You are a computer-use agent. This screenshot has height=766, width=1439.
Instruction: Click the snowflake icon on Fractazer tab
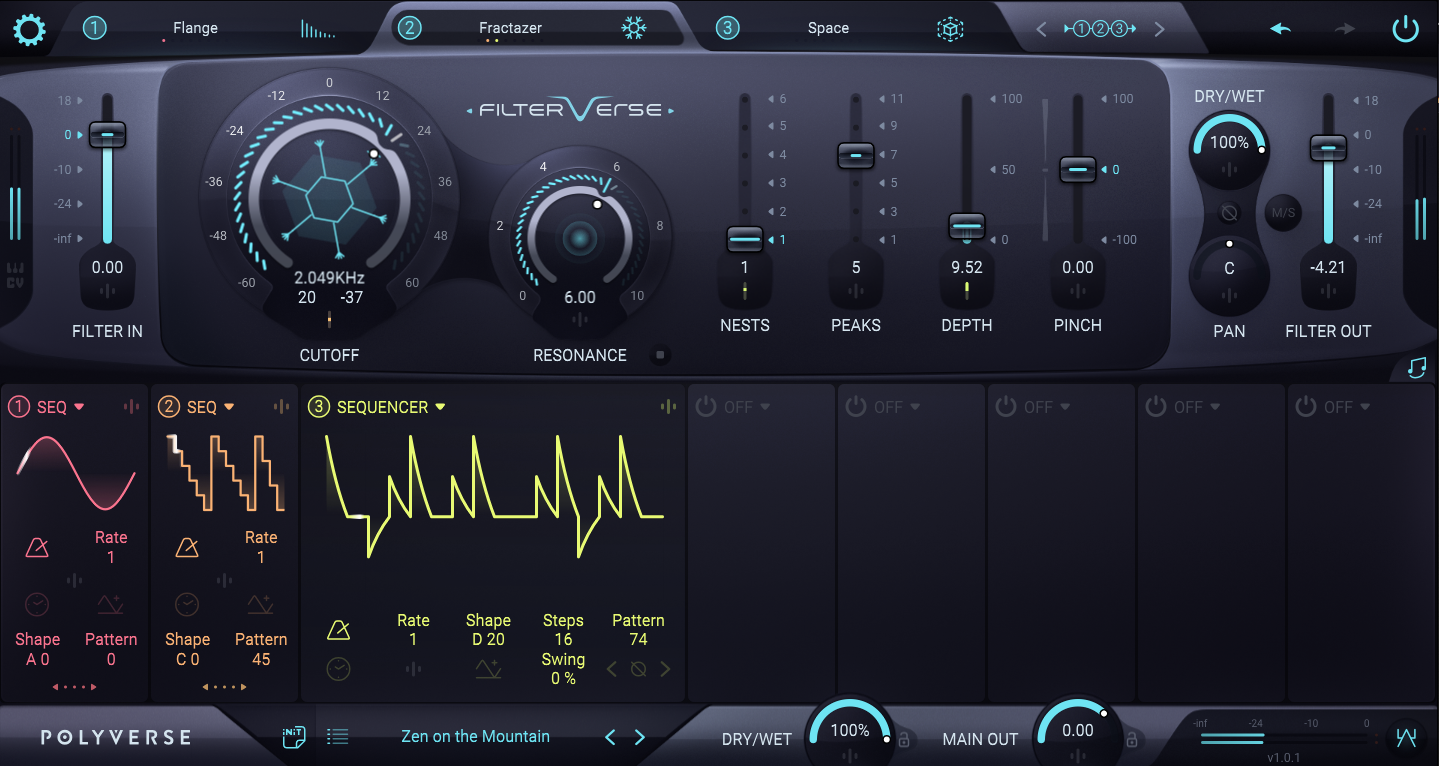634,29
